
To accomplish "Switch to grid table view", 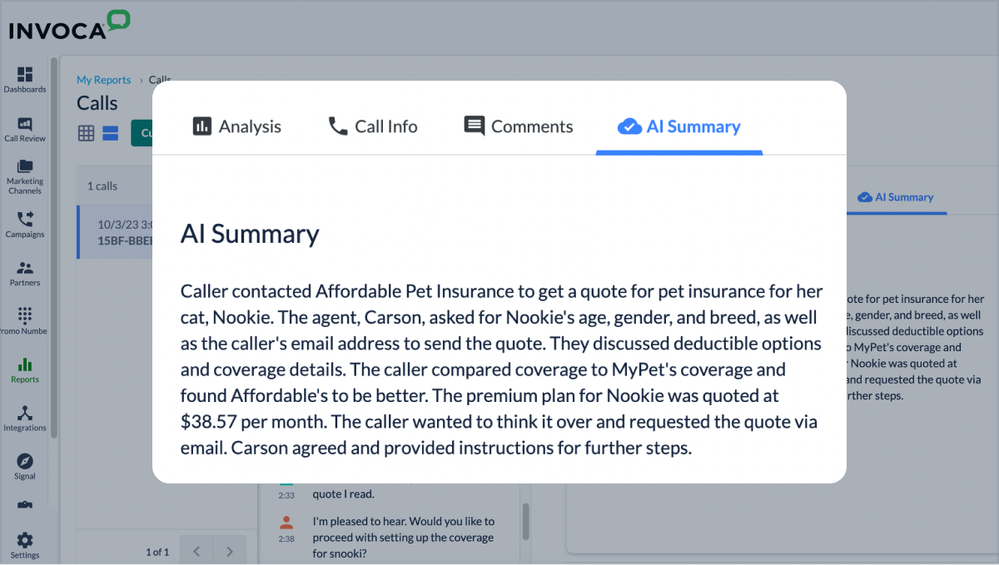I will click(87, 133).
